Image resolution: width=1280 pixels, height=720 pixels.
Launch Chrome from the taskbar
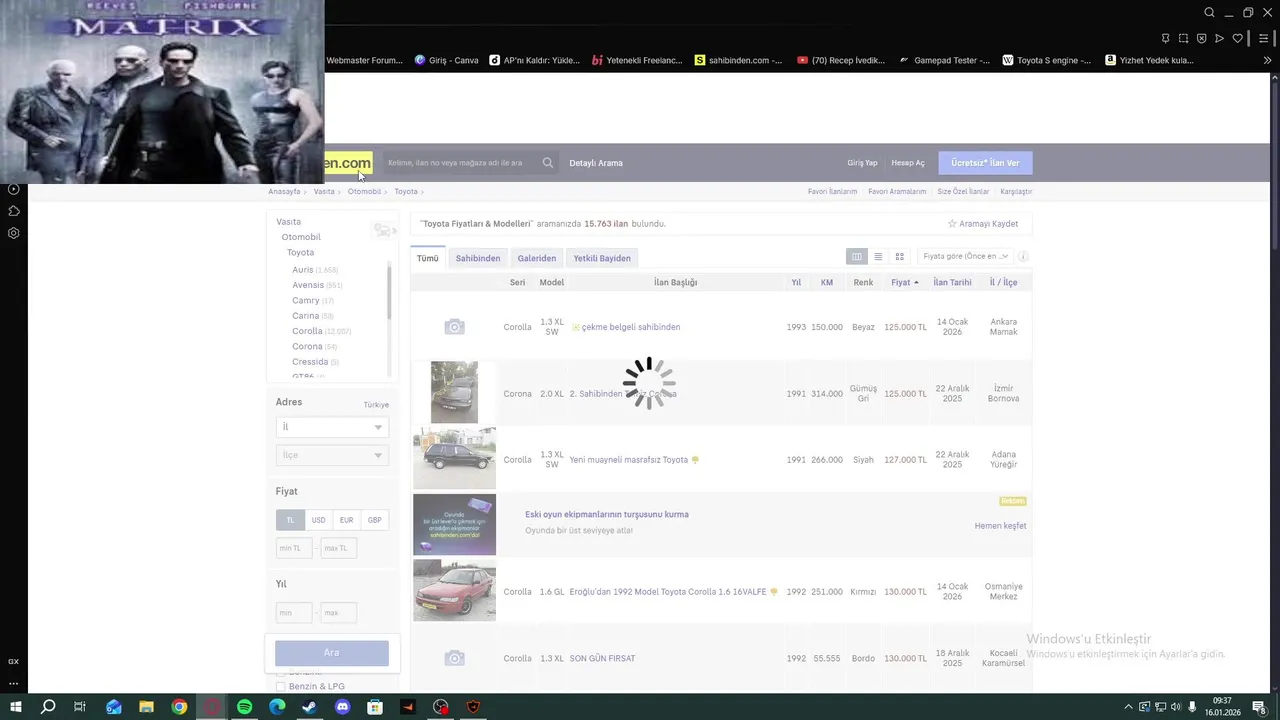(179, 707)
